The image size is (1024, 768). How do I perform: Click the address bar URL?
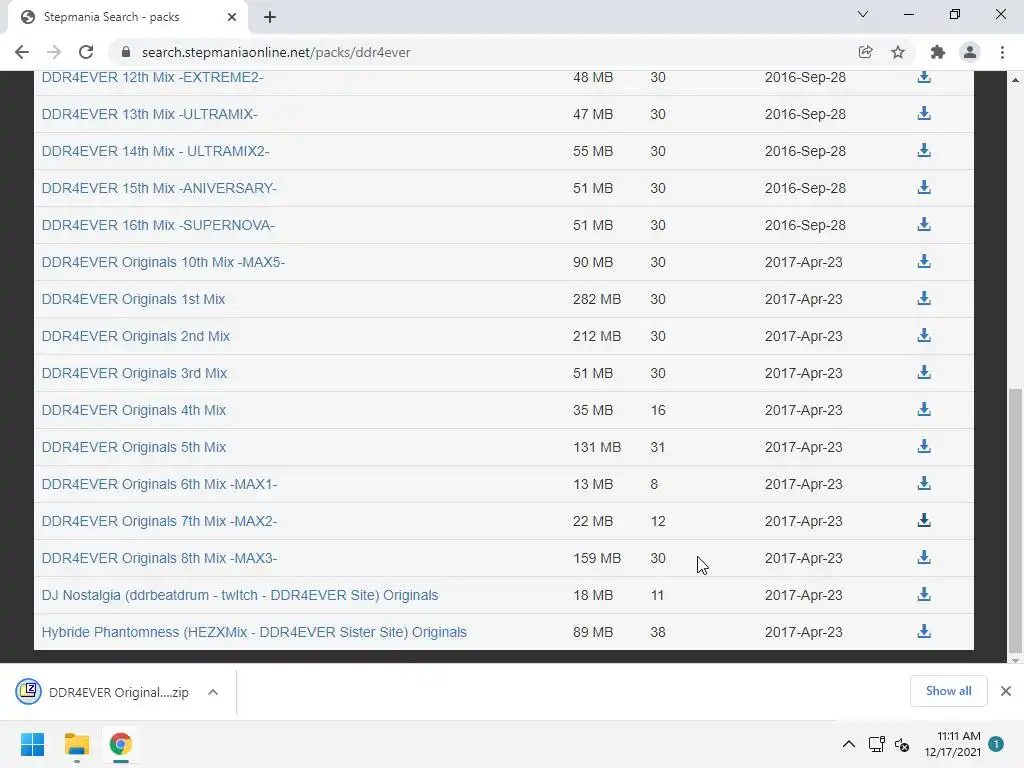point(276,52)
